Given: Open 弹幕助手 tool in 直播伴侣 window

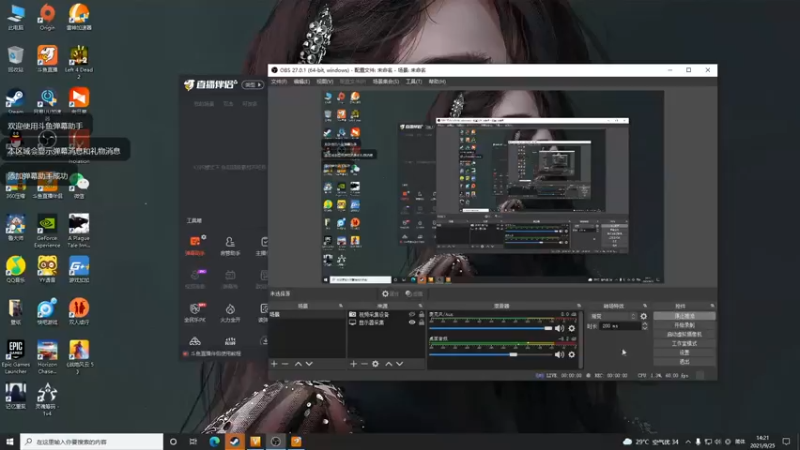Looking at the screenshot, I should click(x=195, y=245).
